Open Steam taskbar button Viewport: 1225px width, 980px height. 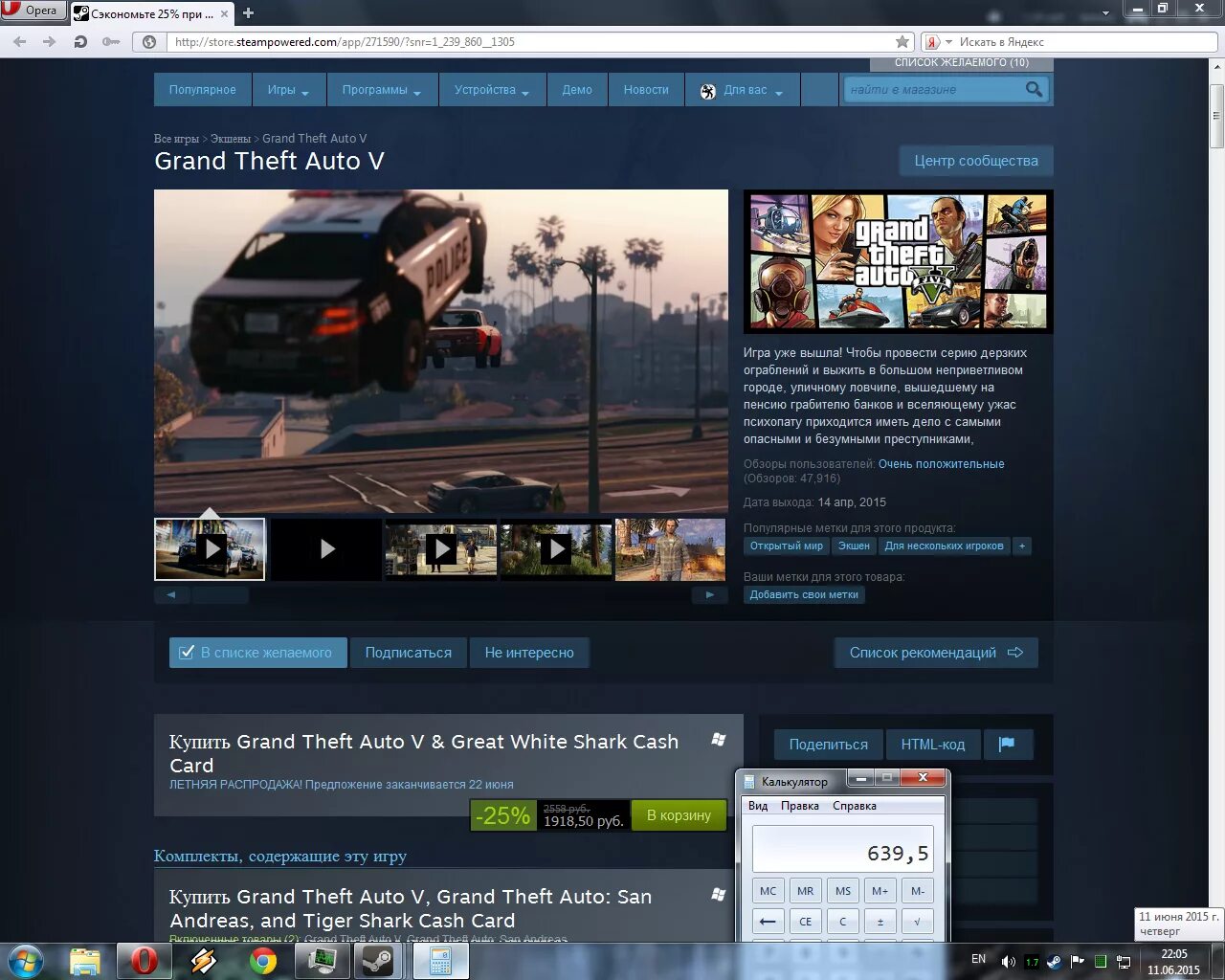tap(380, 961)
